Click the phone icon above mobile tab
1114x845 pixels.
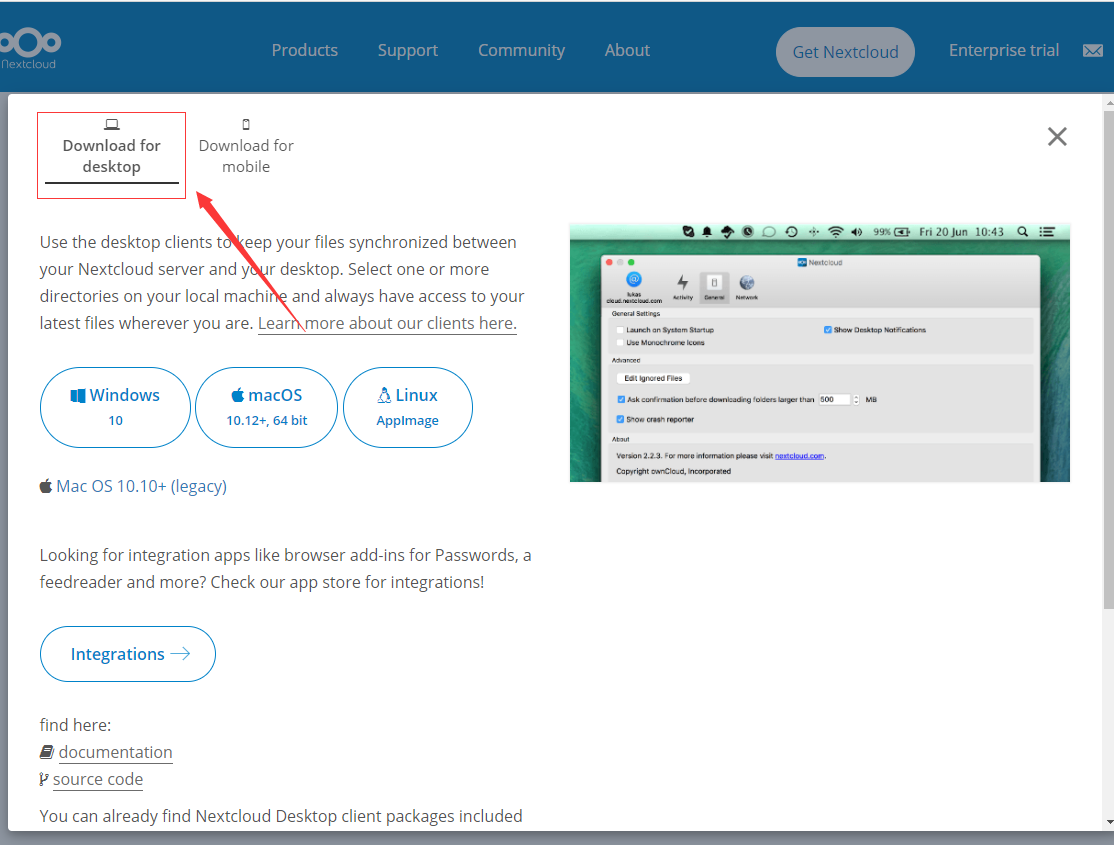pos(246,124)
